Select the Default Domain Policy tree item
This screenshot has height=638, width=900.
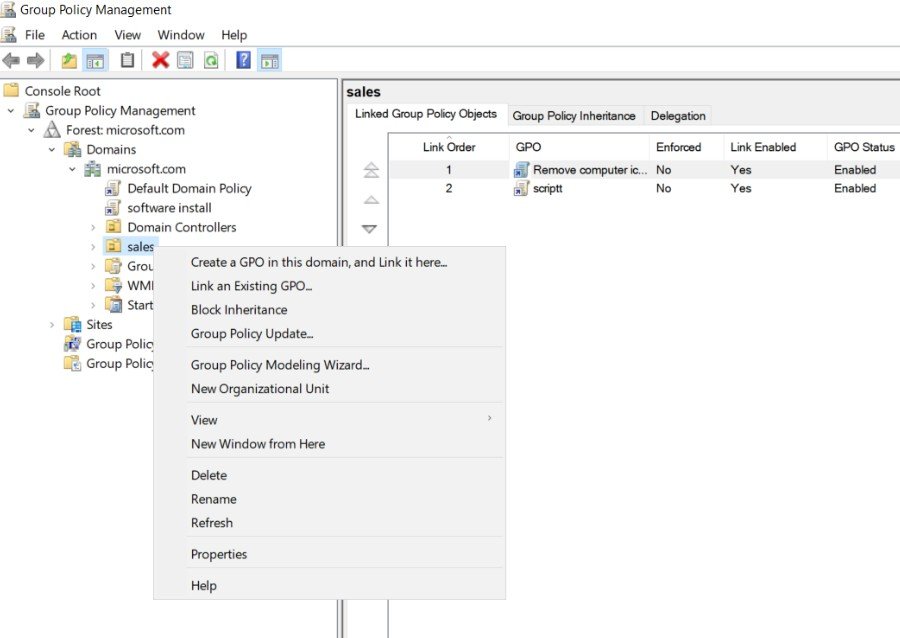[x=189, y=188]
